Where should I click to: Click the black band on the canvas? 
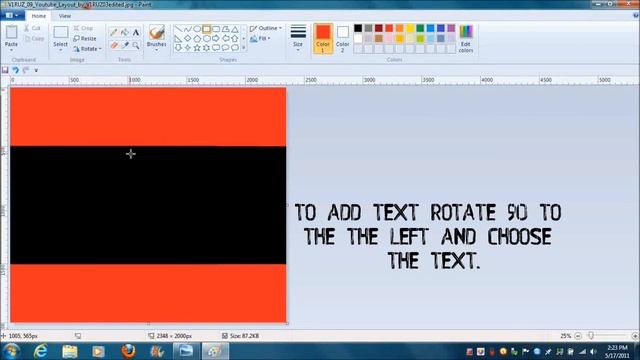tap(148, 205)
